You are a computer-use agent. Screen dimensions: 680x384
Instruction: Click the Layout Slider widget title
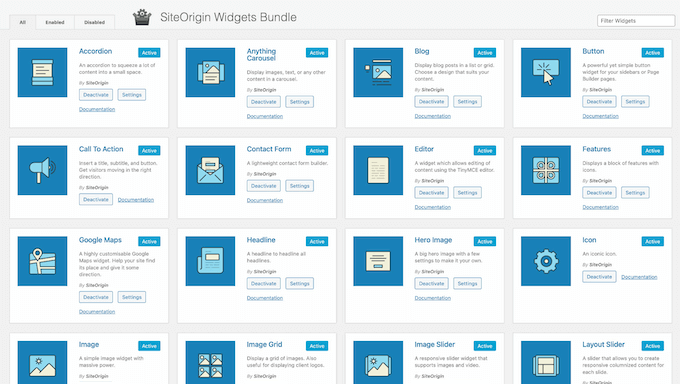(x=604, y=345)
